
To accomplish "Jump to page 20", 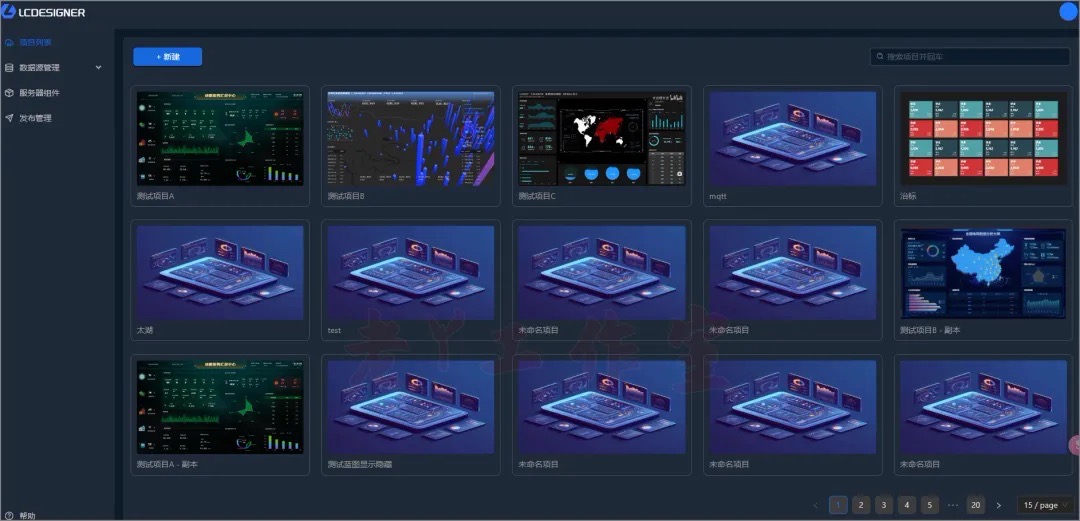I will pos(976,505).
